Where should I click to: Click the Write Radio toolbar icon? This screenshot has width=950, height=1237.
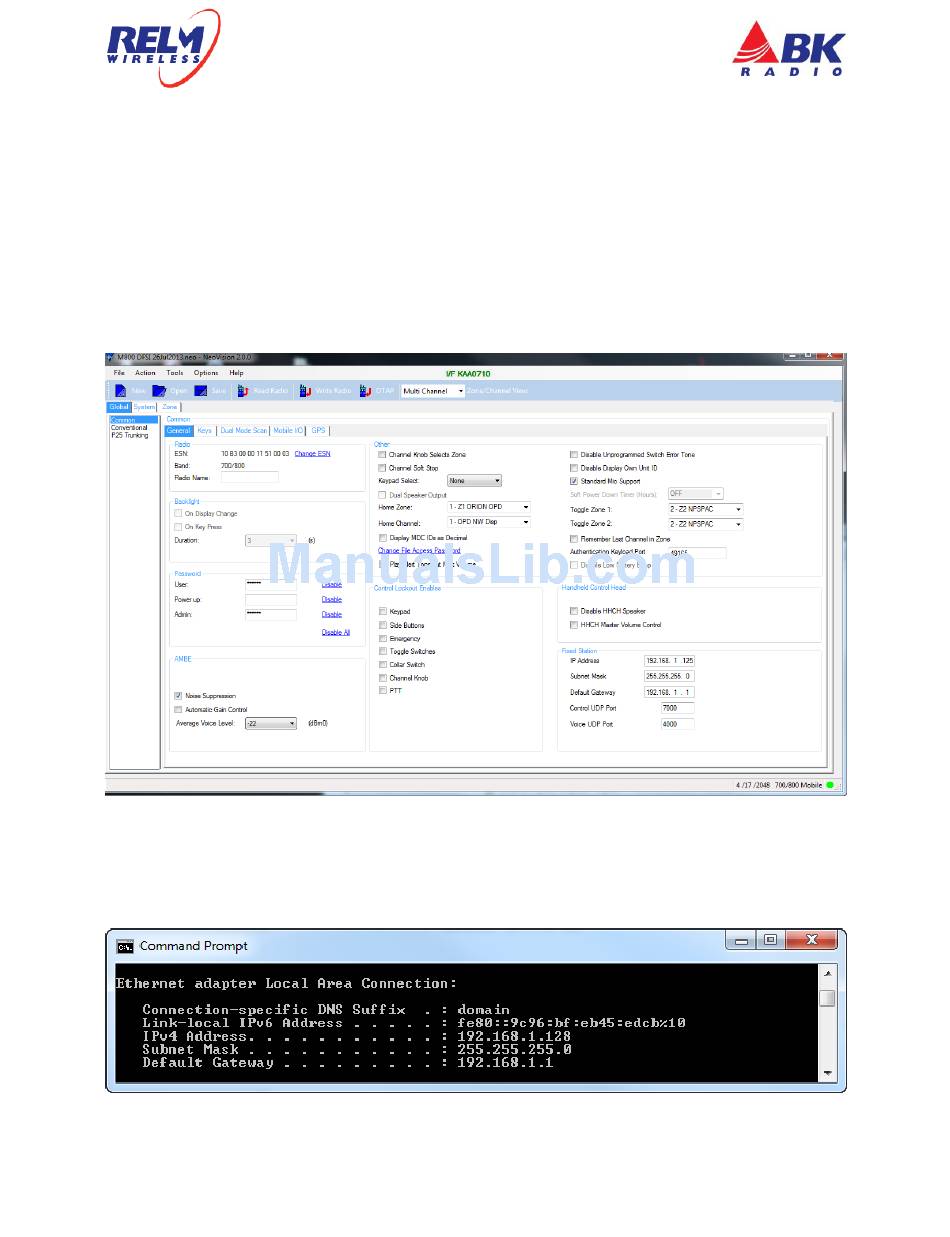click(x=305, y=391)
